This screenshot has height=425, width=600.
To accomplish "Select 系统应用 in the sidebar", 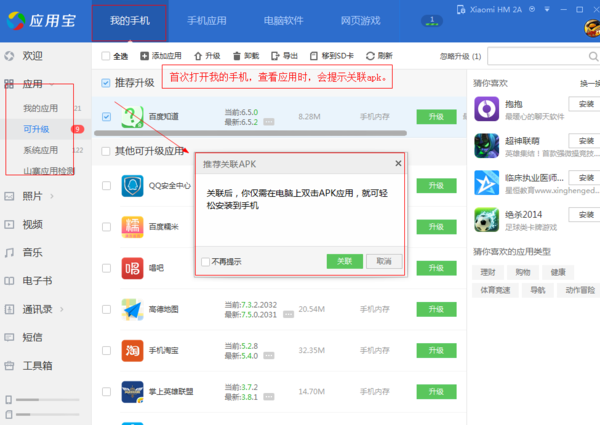I will tap(41, 150).
